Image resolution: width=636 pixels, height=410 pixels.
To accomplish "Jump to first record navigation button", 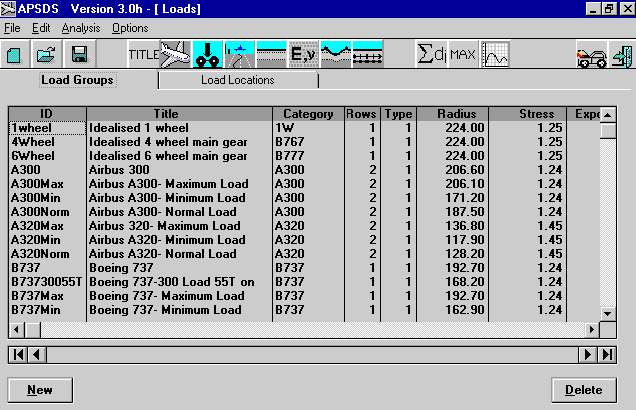I will 18,355.
